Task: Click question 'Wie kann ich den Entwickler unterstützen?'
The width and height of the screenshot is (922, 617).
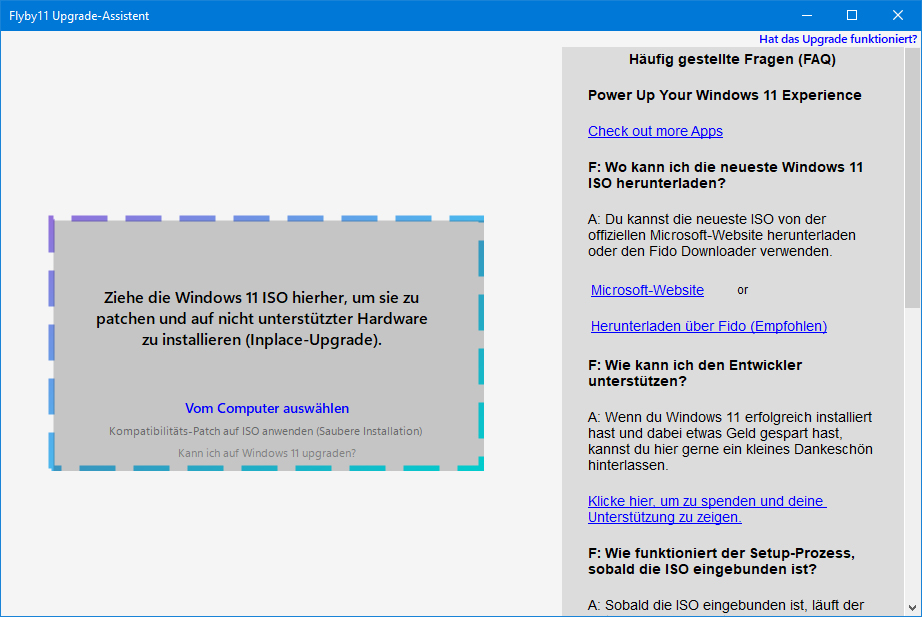Action: (695, 373)
